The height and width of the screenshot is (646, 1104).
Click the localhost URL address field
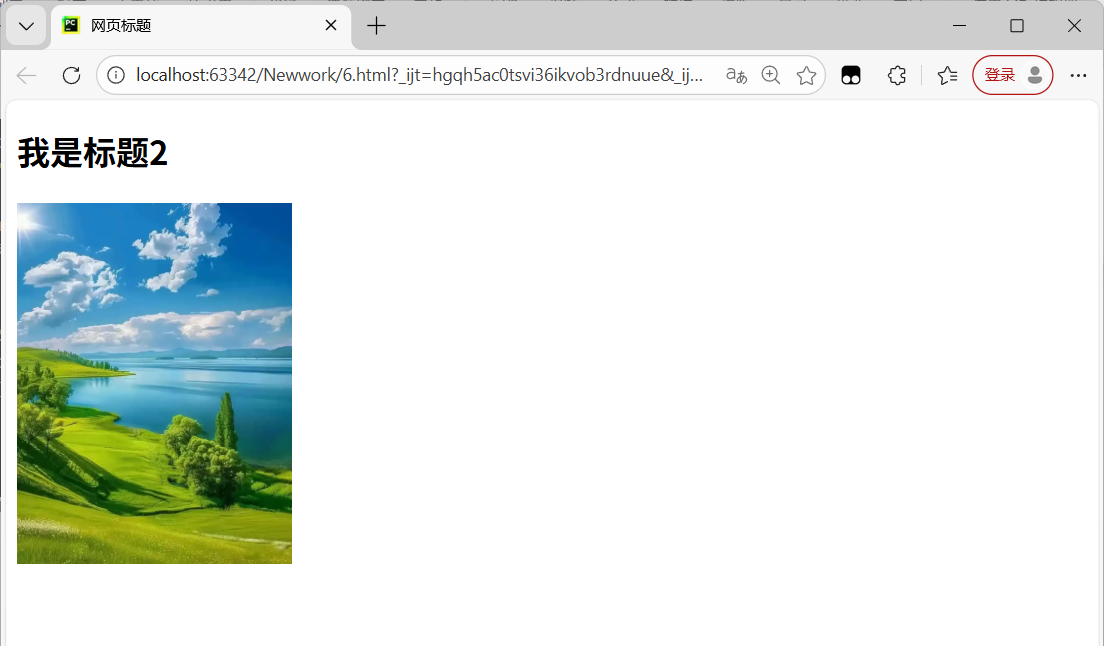(x=420, y=75)
